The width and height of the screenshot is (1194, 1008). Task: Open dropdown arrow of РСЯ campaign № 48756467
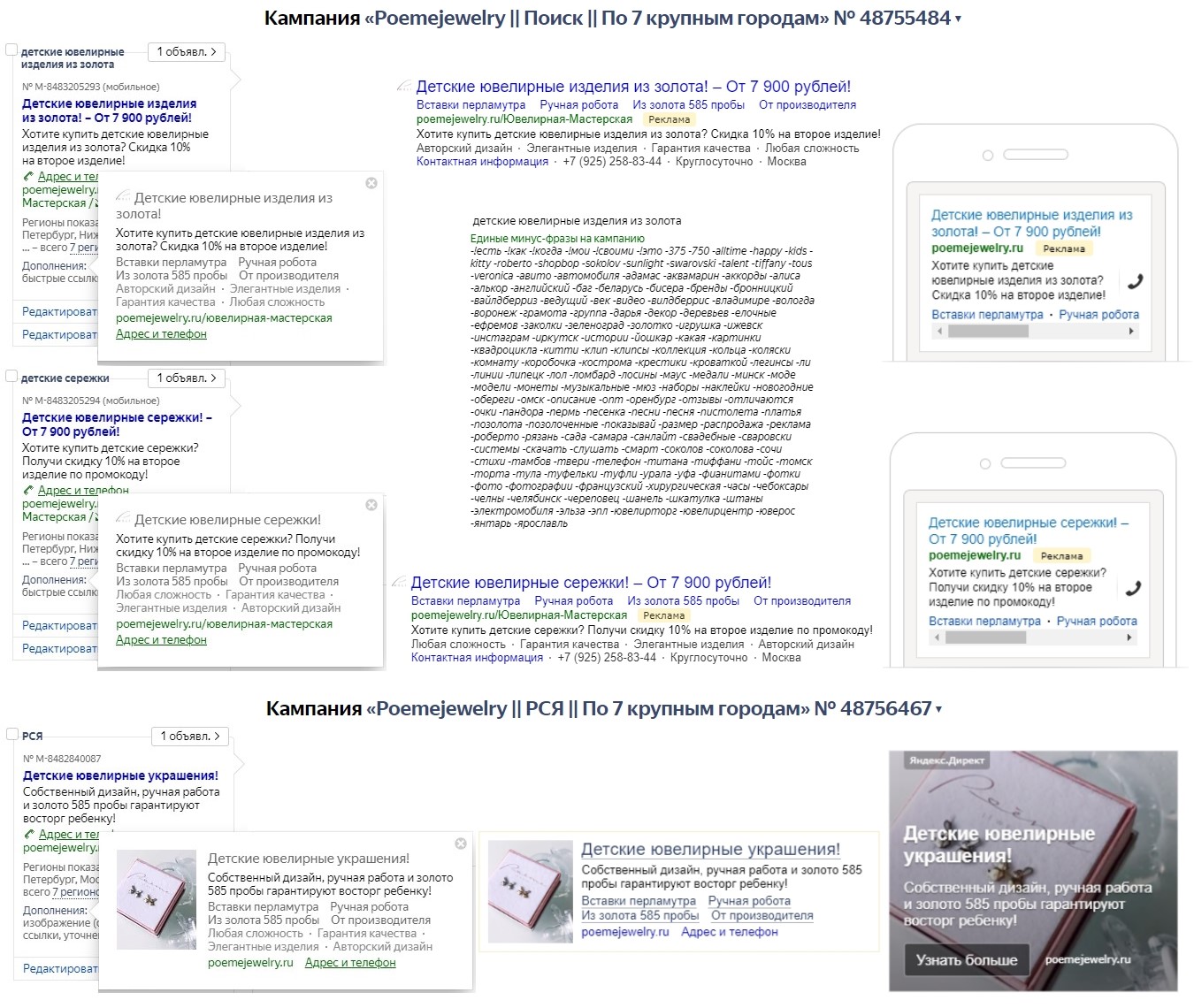tap(939, 710)
